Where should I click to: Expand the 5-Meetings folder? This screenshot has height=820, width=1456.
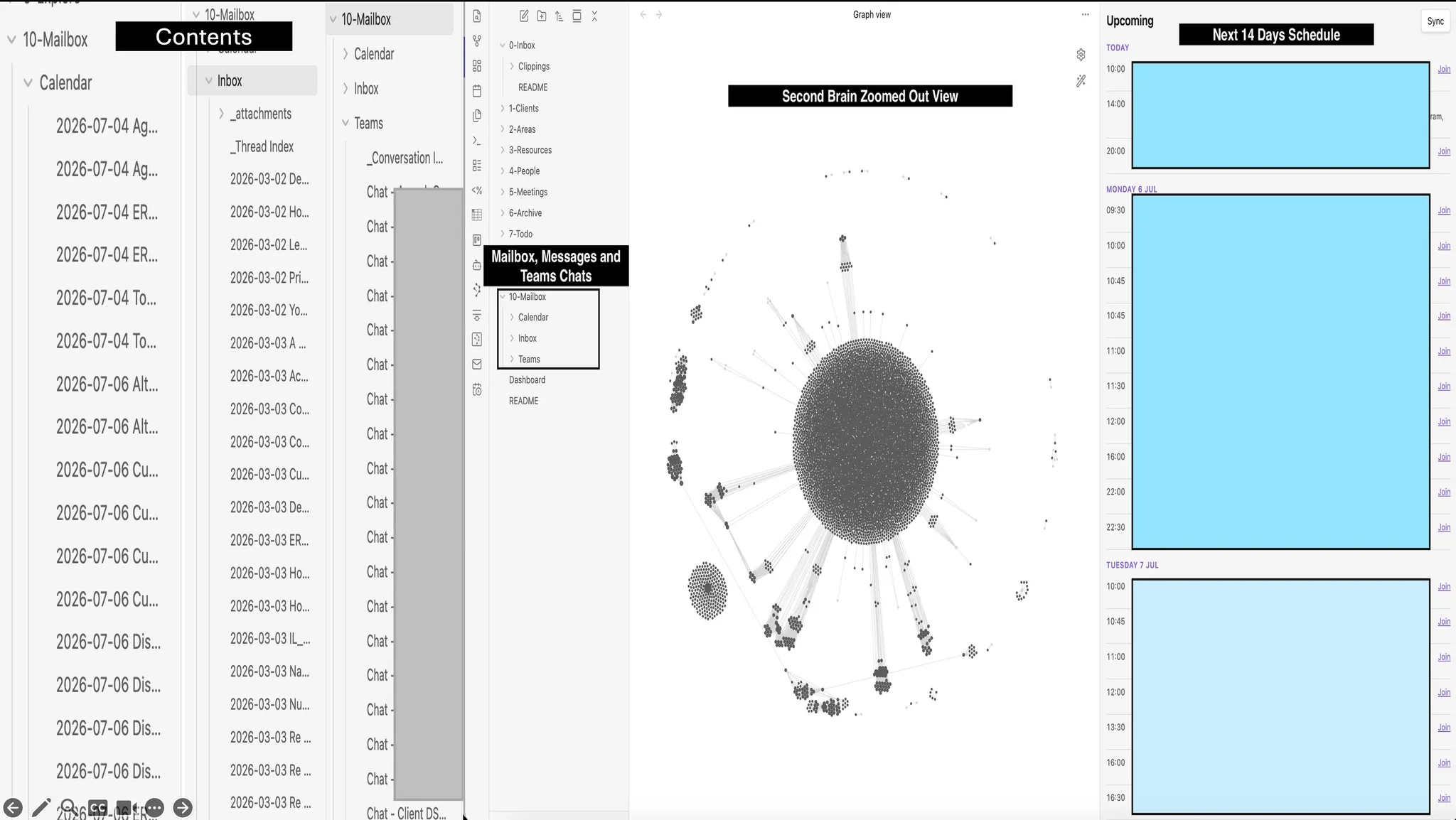tap(528, 192)
